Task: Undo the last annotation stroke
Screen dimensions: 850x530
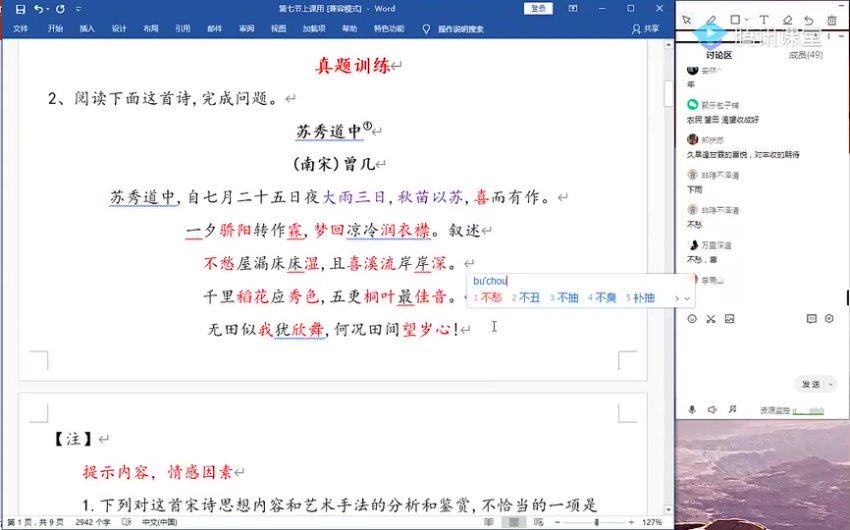Action: coord(809,20)
